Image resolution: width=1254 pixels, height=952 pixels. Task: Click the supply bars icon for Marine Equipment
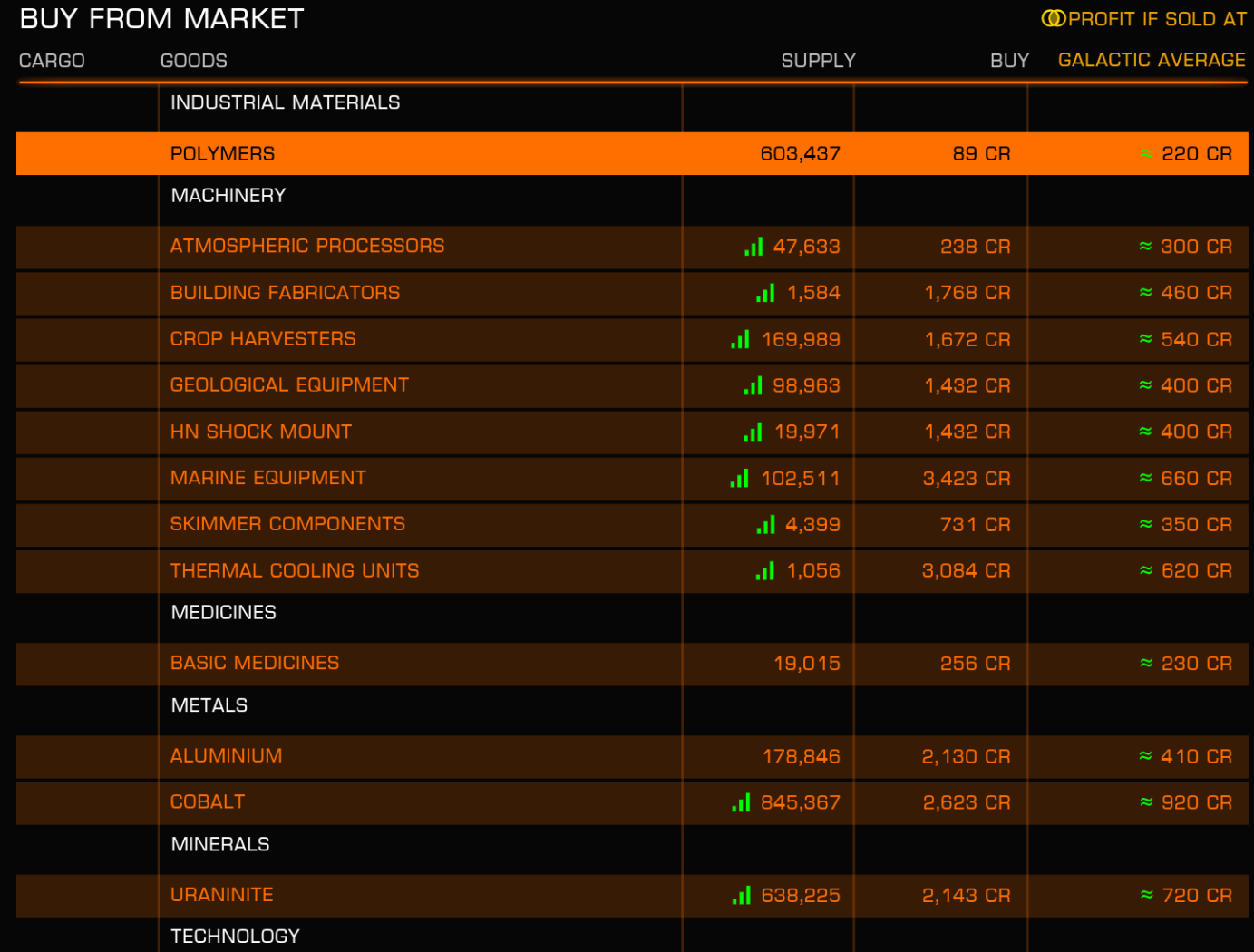[739, 478]
